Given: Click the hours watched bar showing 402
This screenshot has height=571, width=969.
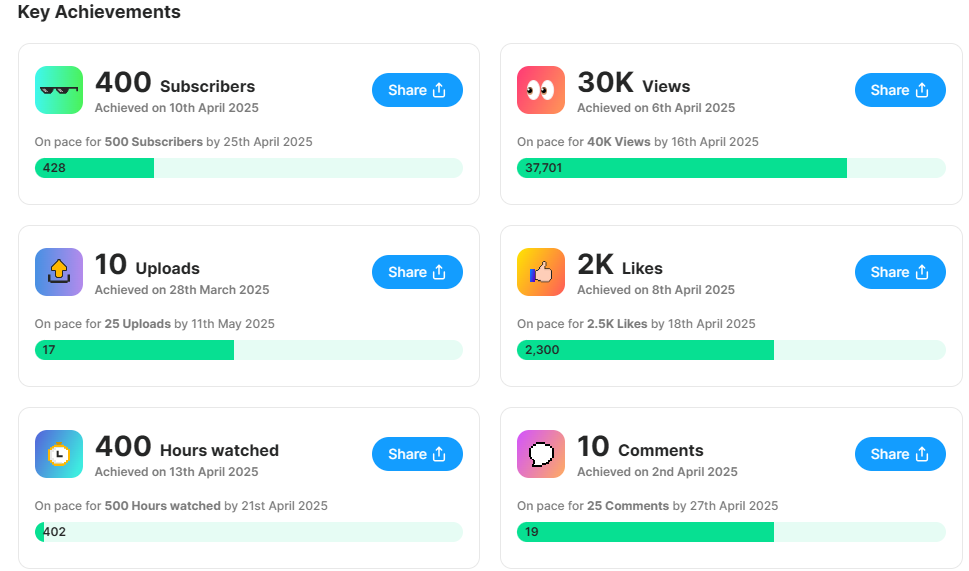Looking at the screenshot, I should 248,532.
